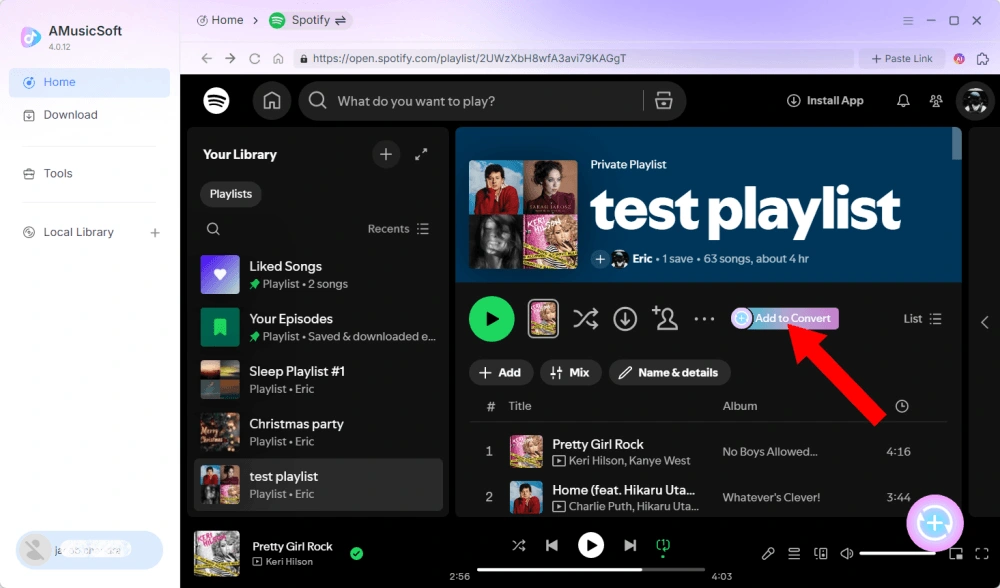
Task: Create playlist with Your Library plus button
Action: coord(386,154)
